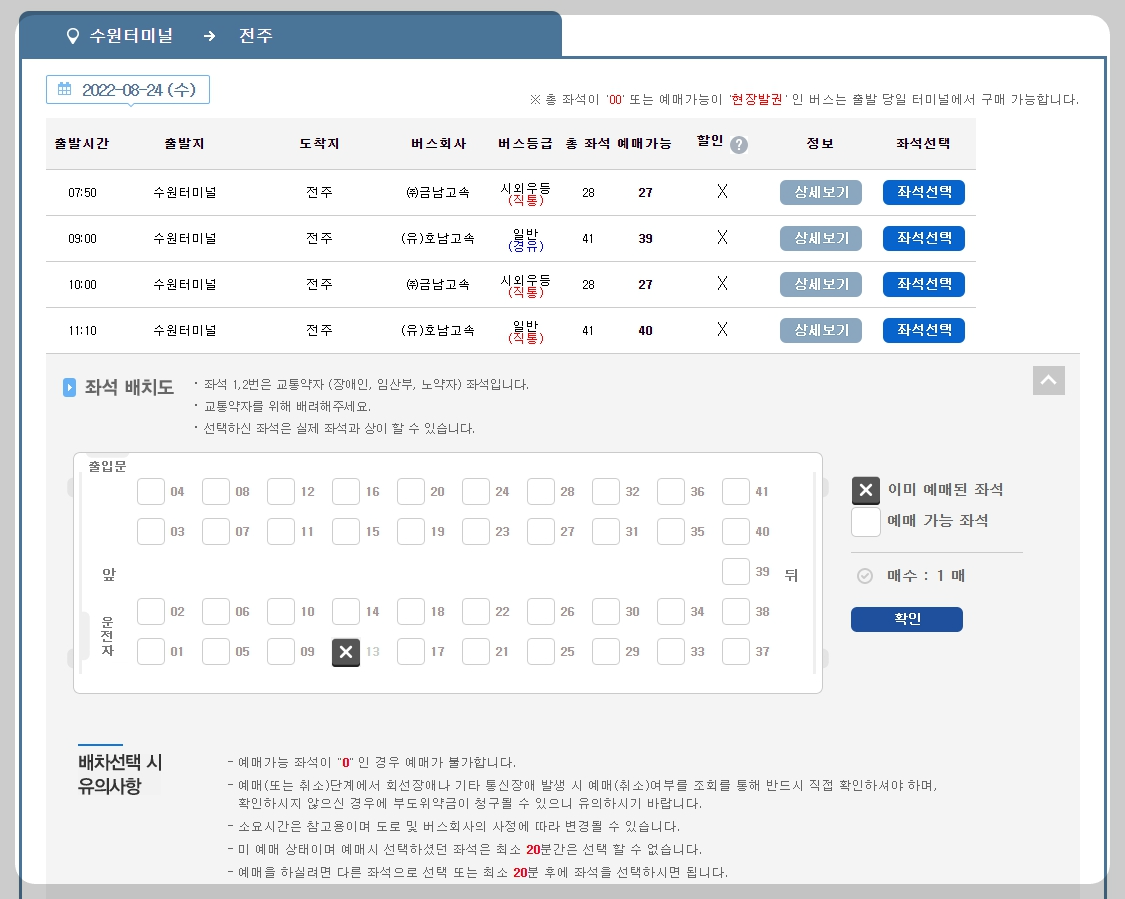This screenshot has width=1125, height=899.
Task: Collapse the seat layout using the up-arrow icon
Action: (1048, 380)
